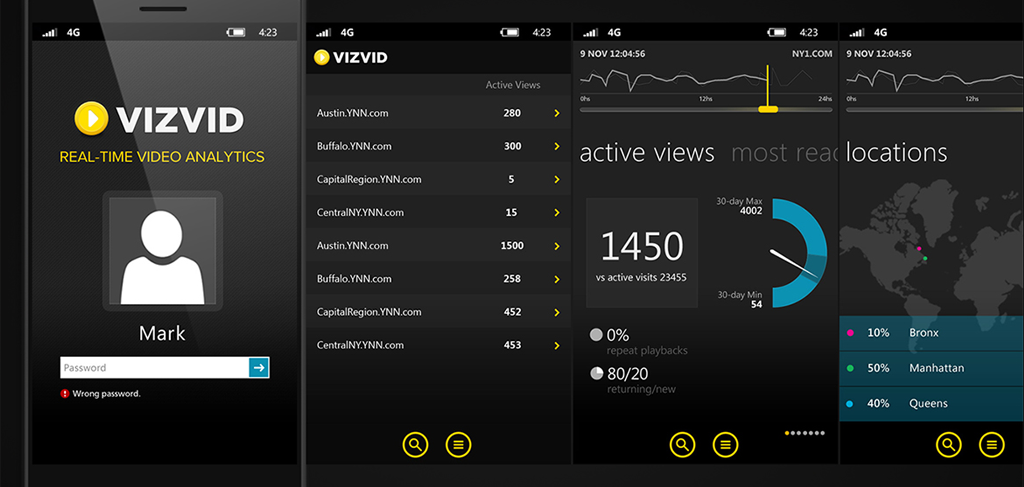Open the menu on the active views screen
The width and height of the screenshot is (1024, 487).
[x=725, y=445]
